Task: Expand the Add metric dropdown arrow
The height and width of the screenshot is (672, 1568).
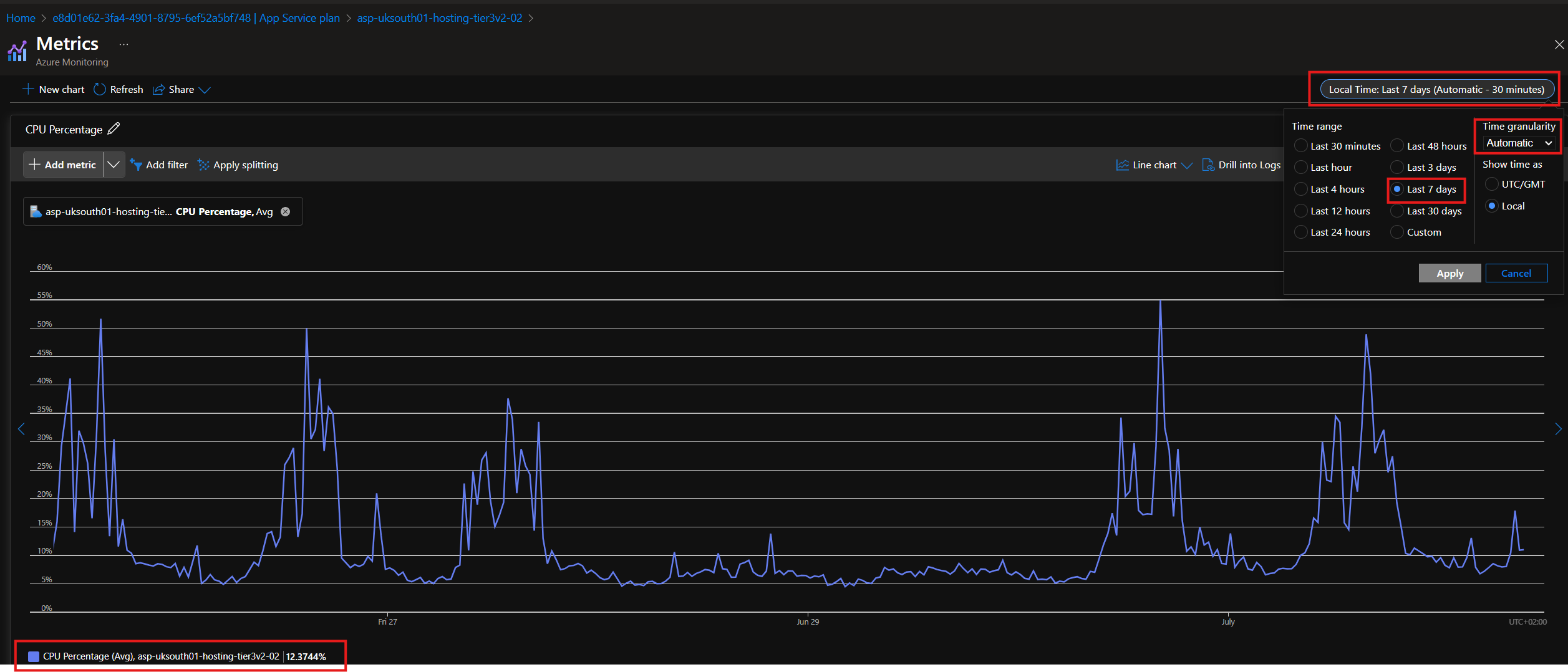Action: (x=114, y=165)
